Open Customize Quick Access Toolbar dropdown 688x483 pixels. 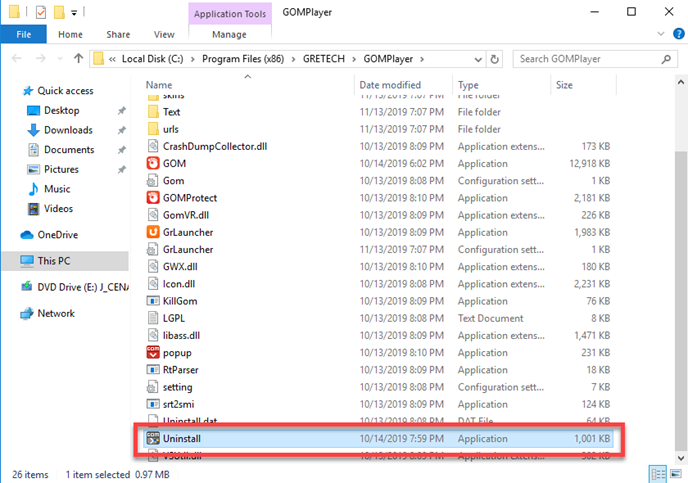[74, 13]
